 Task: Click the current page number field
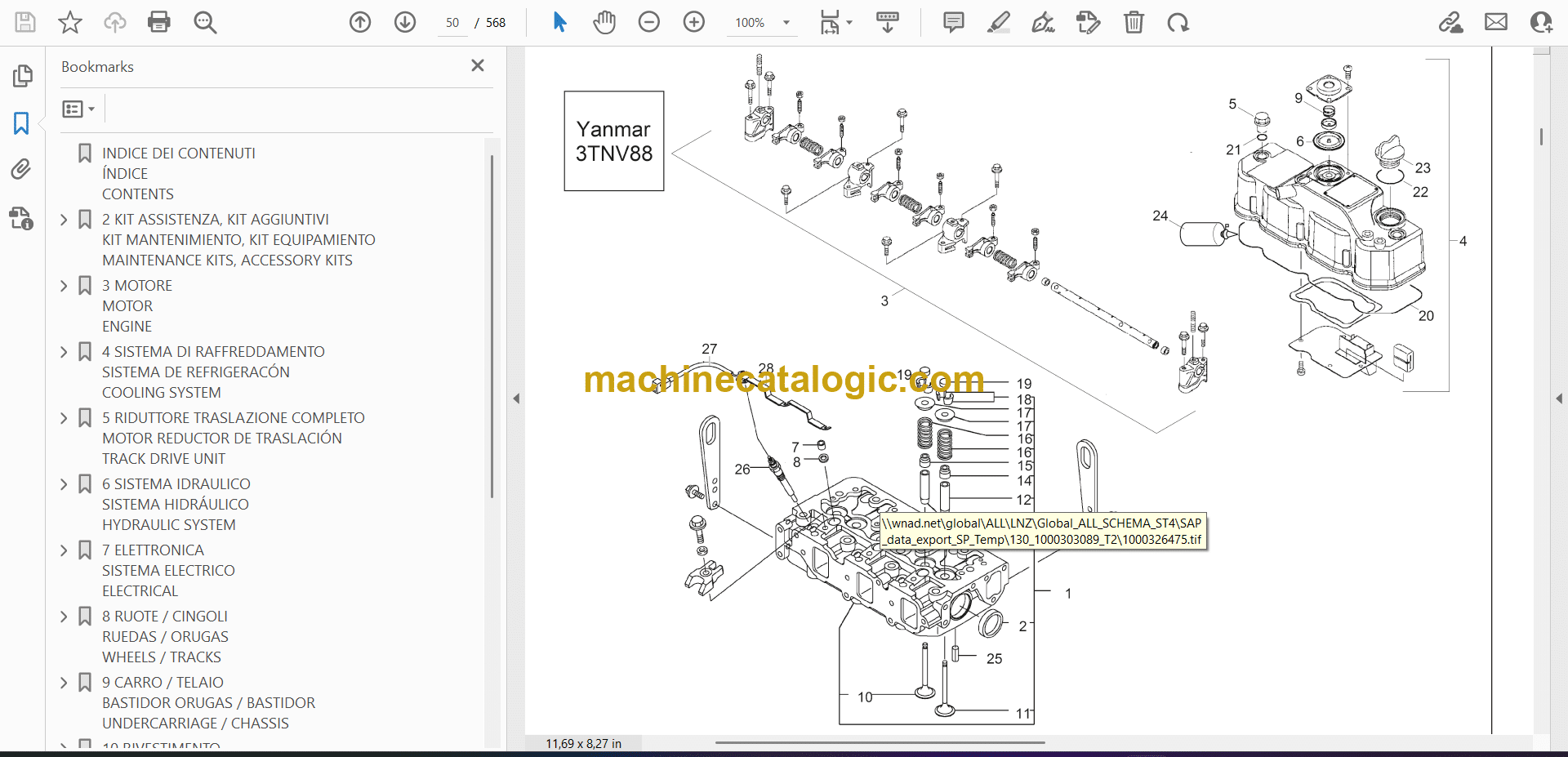452,23
